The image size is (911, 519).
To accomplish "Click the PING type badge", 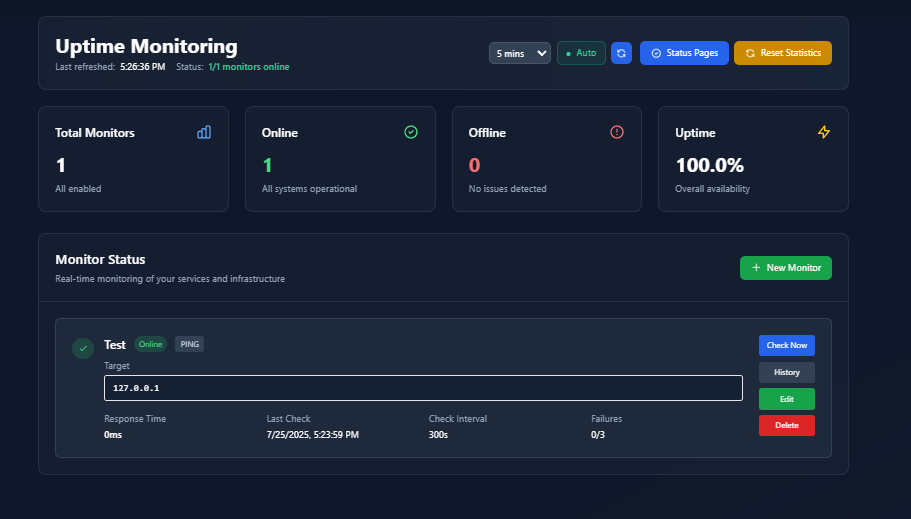I will click(x=189, y=344).
